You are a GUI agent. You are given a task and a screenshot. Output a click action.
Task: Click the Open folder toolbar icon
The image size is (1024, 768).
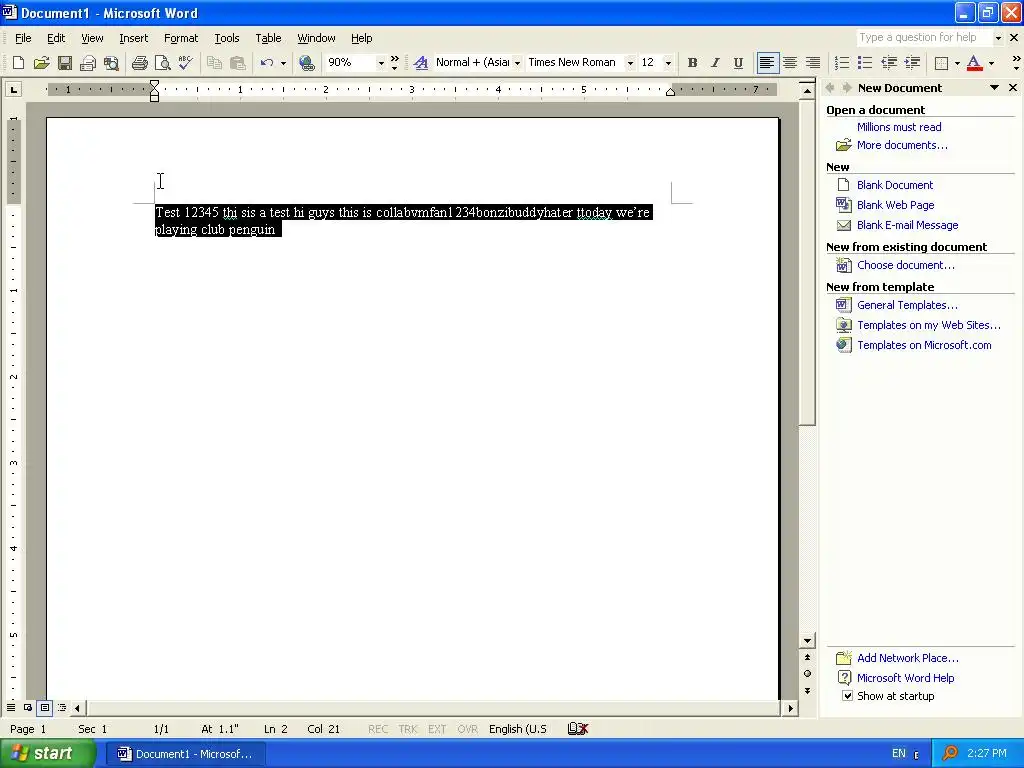point(41,63)
